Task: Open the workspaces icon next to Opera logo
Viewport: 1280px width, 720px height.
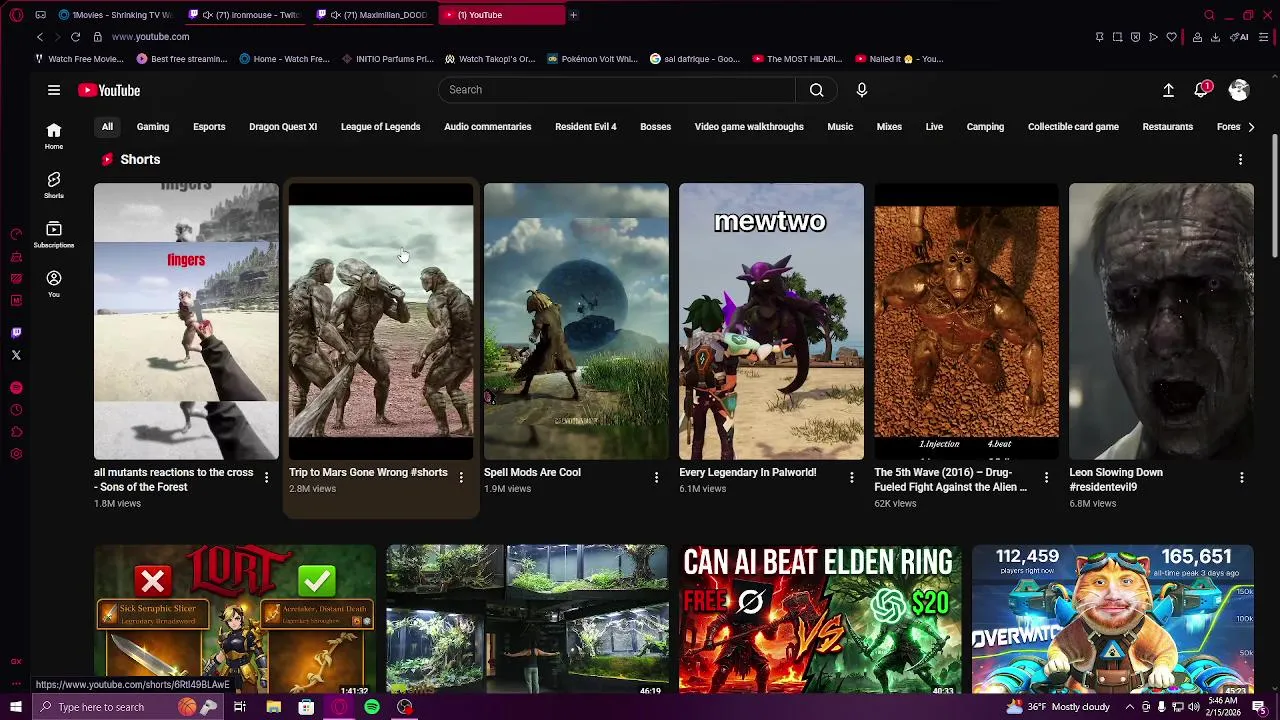Action: point(40,15)
